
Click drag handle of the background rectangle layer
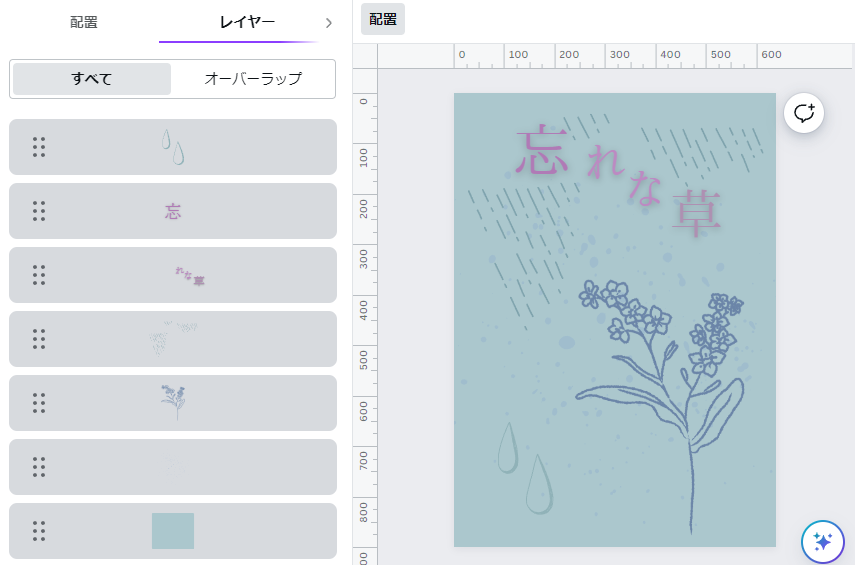point(39,531)
